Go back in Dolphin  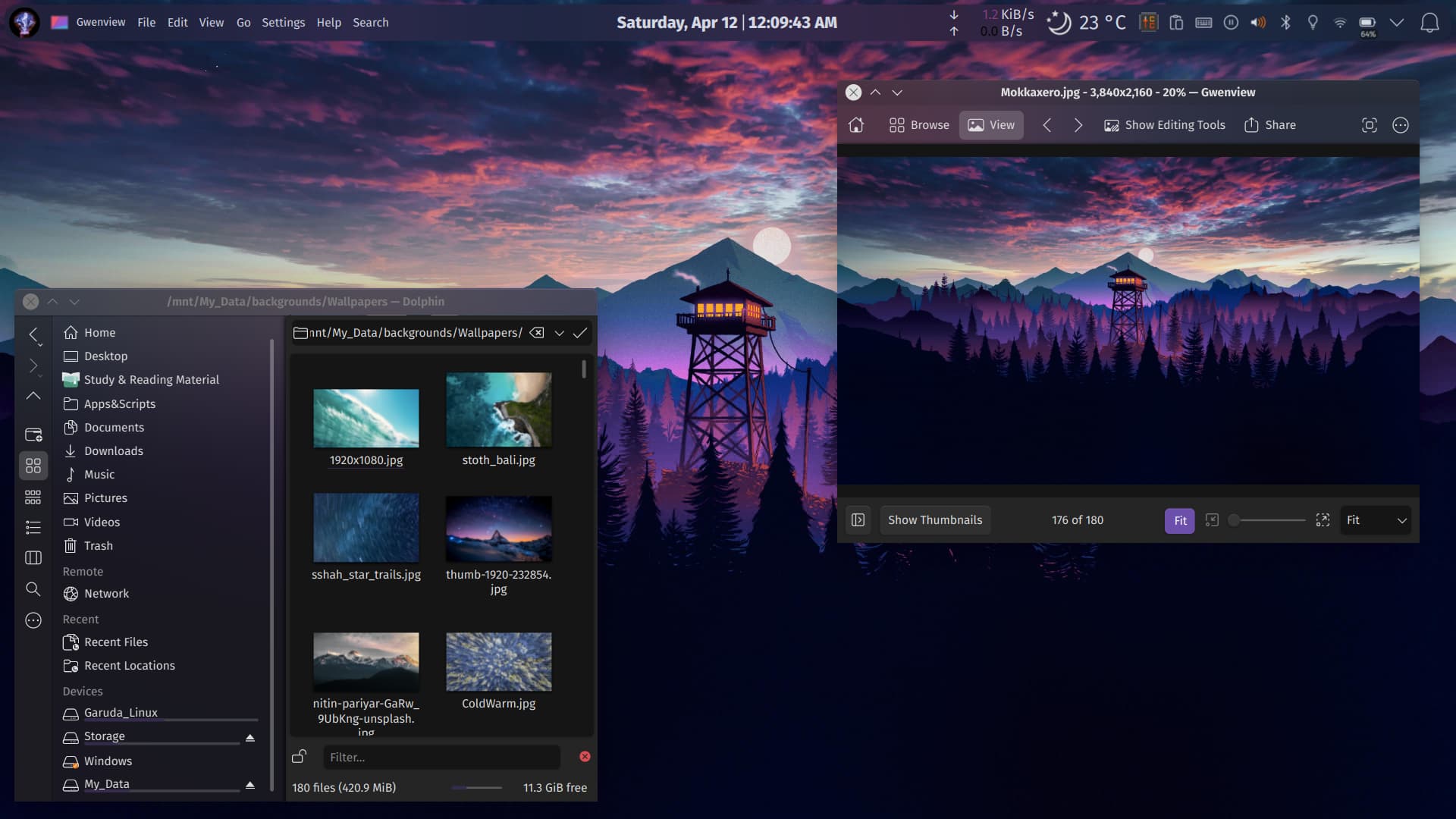tap(33, 334)
